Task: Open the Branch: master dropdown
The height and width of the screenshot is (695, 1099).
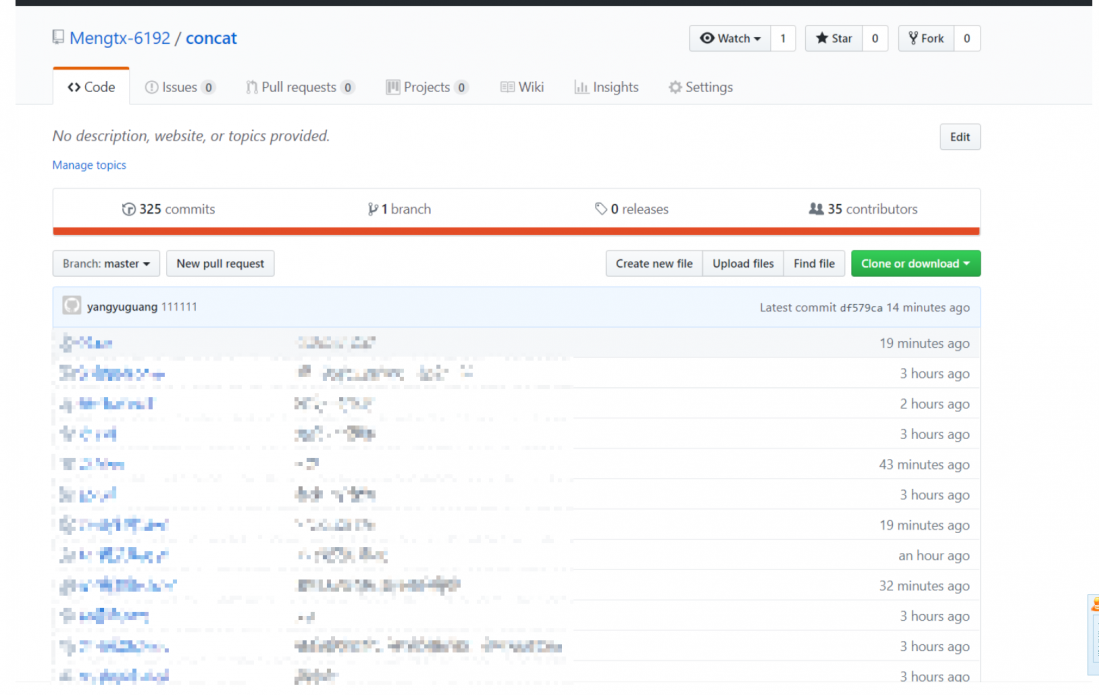Action: (x=106, y=263)
